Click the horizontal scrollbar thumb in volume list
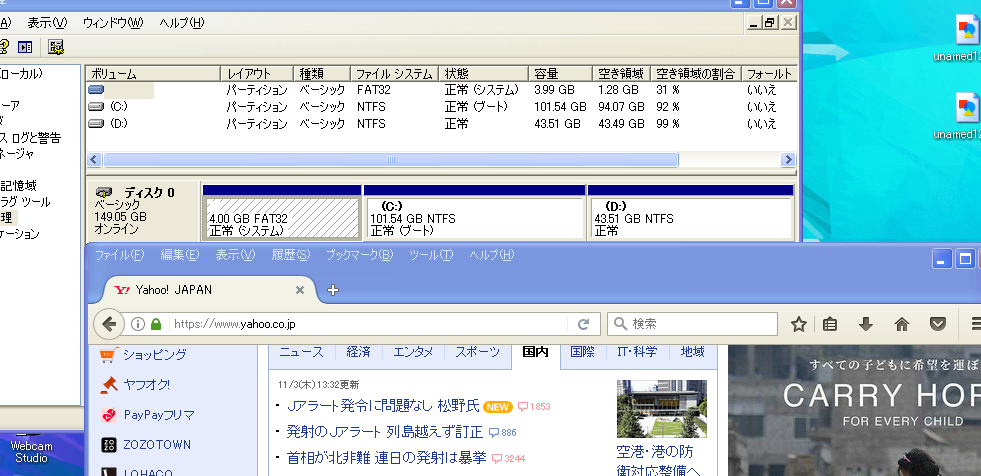Viewport: 981px width, 476px height. click(390, 160)
